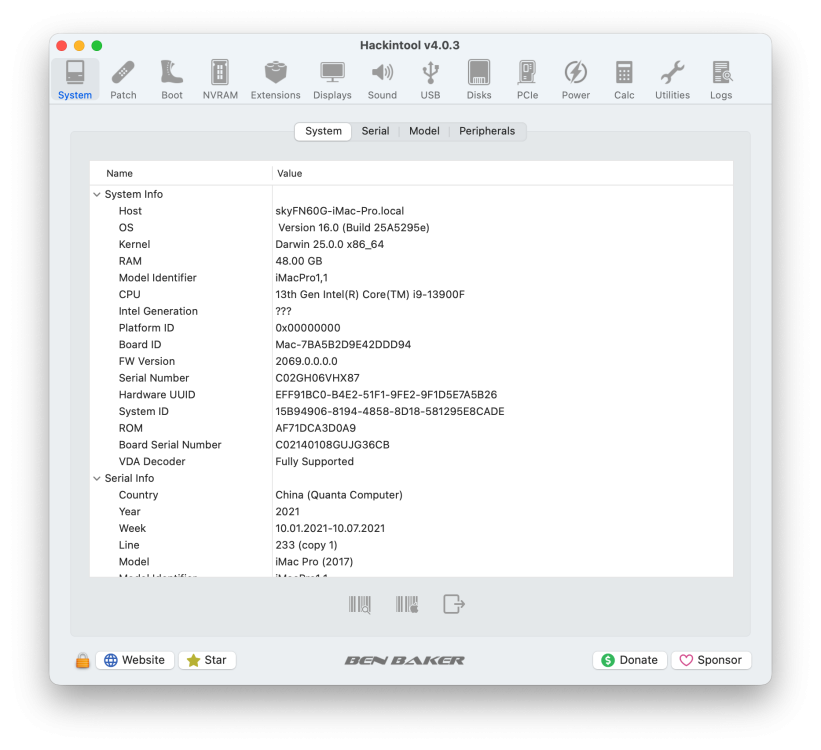Click value China (Quanta Computer)
The image size is (821, 750).
tap(339, 495)
